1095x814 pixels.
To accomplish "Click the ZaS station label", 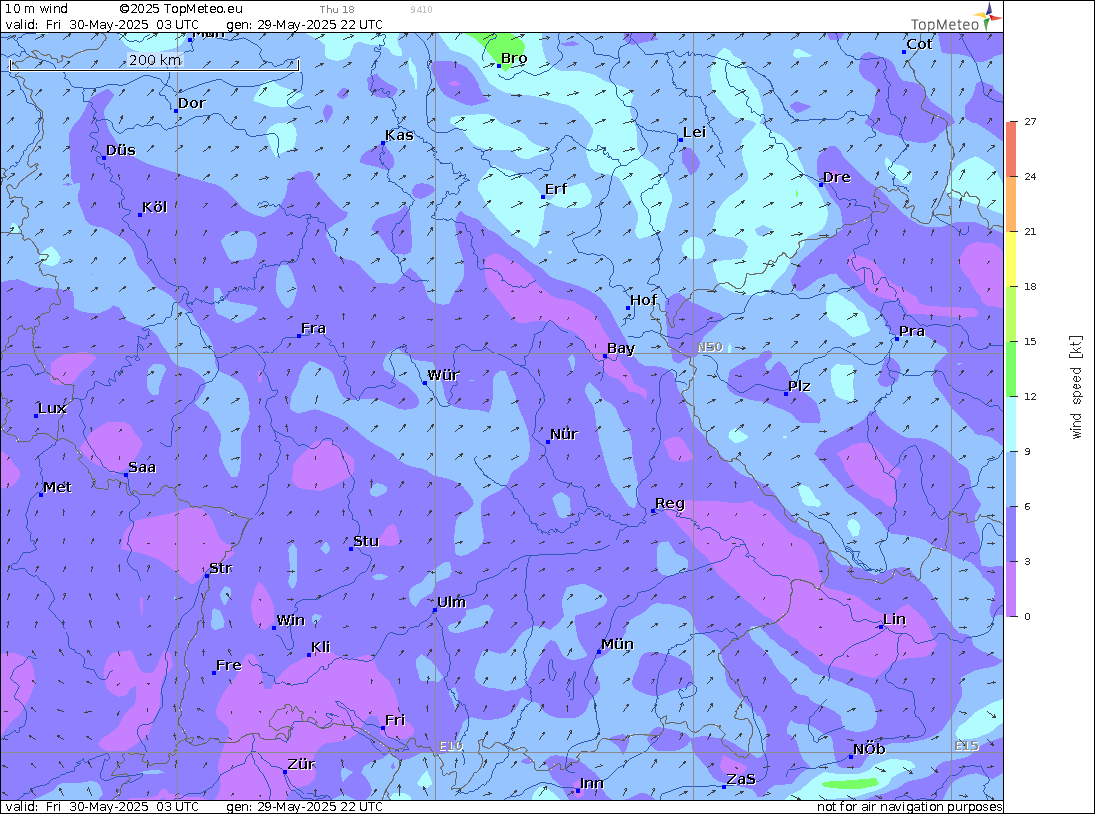I will 741,779.
